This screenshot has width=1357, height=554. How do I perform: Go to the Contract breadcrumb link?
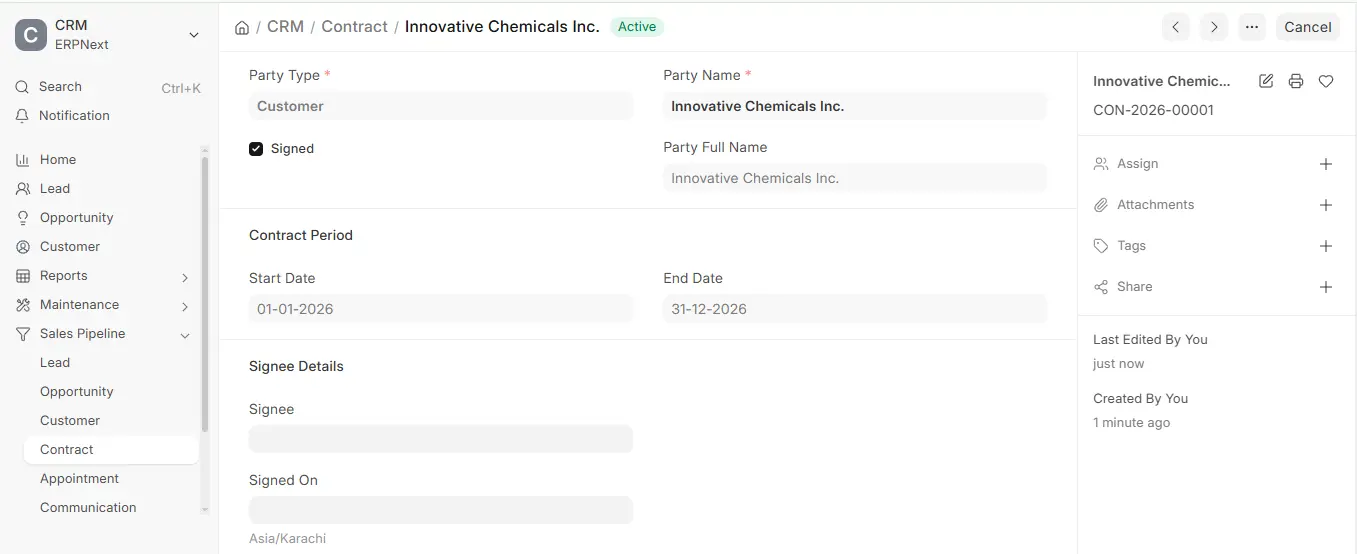point(354,27)
